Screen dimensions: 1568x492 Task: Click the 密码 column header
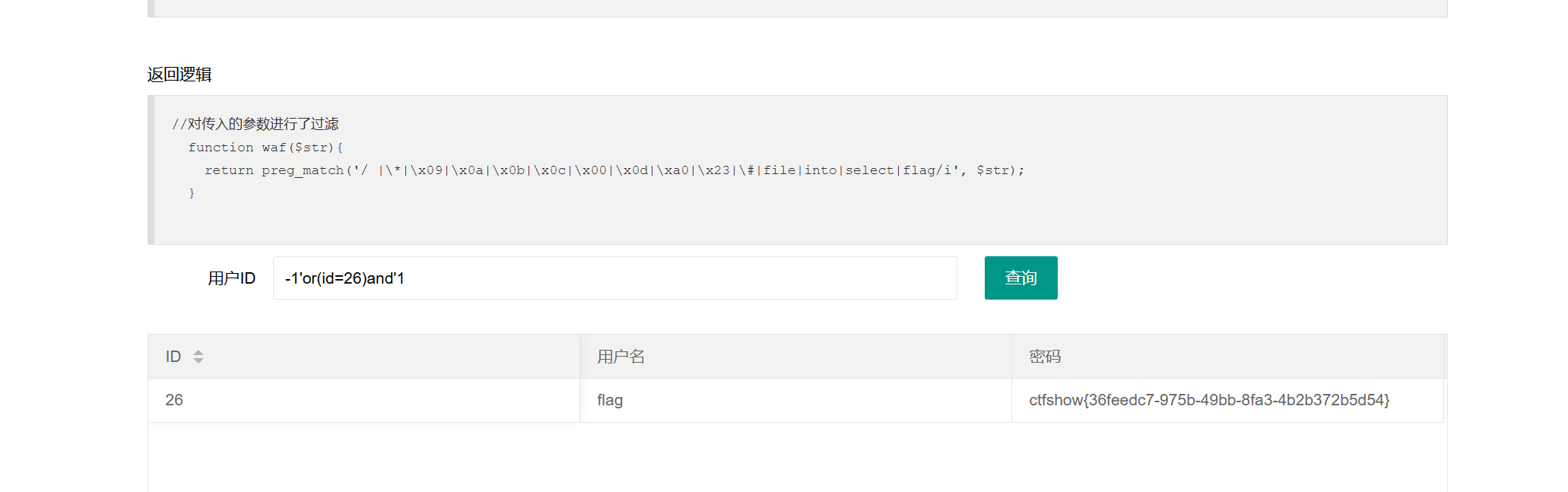click(x=1227, y=357)
